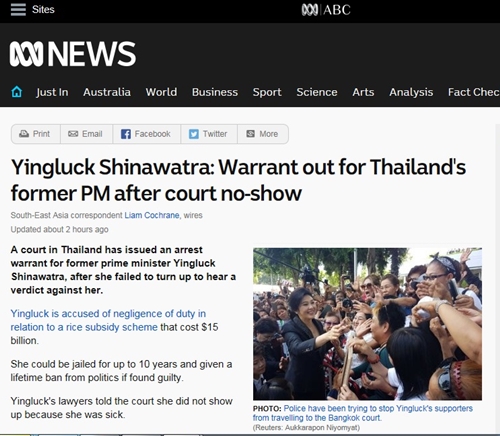The height and width of the screenshot is (436, 500).
Task: Open the Sport section
Action: [x=267, y=92]
